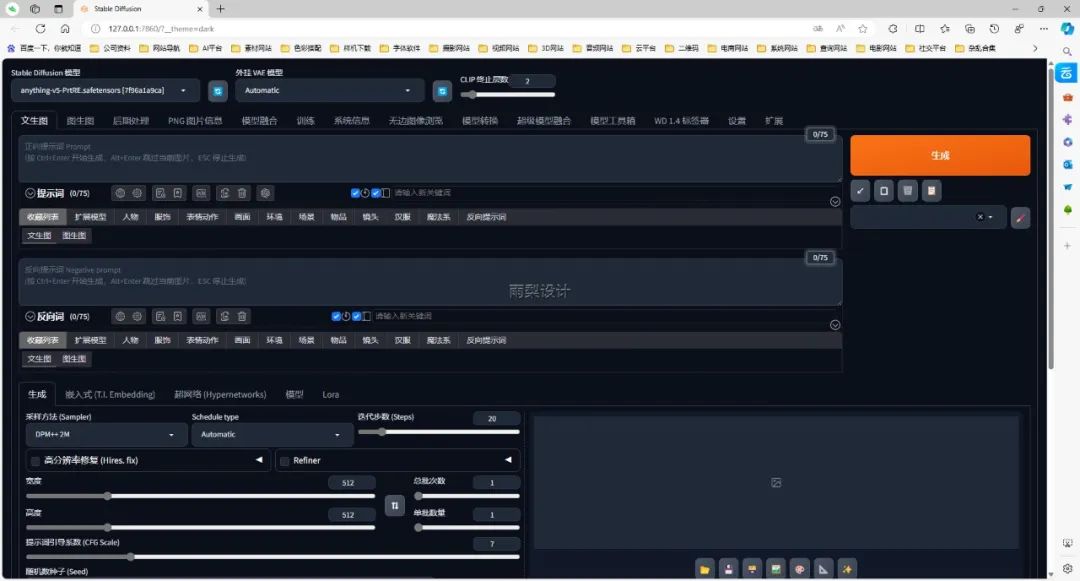Click the orange 生成 generate button
The width and height of the screenshot is (1080, 581).
pyautogui.click(x=940, y=156)
